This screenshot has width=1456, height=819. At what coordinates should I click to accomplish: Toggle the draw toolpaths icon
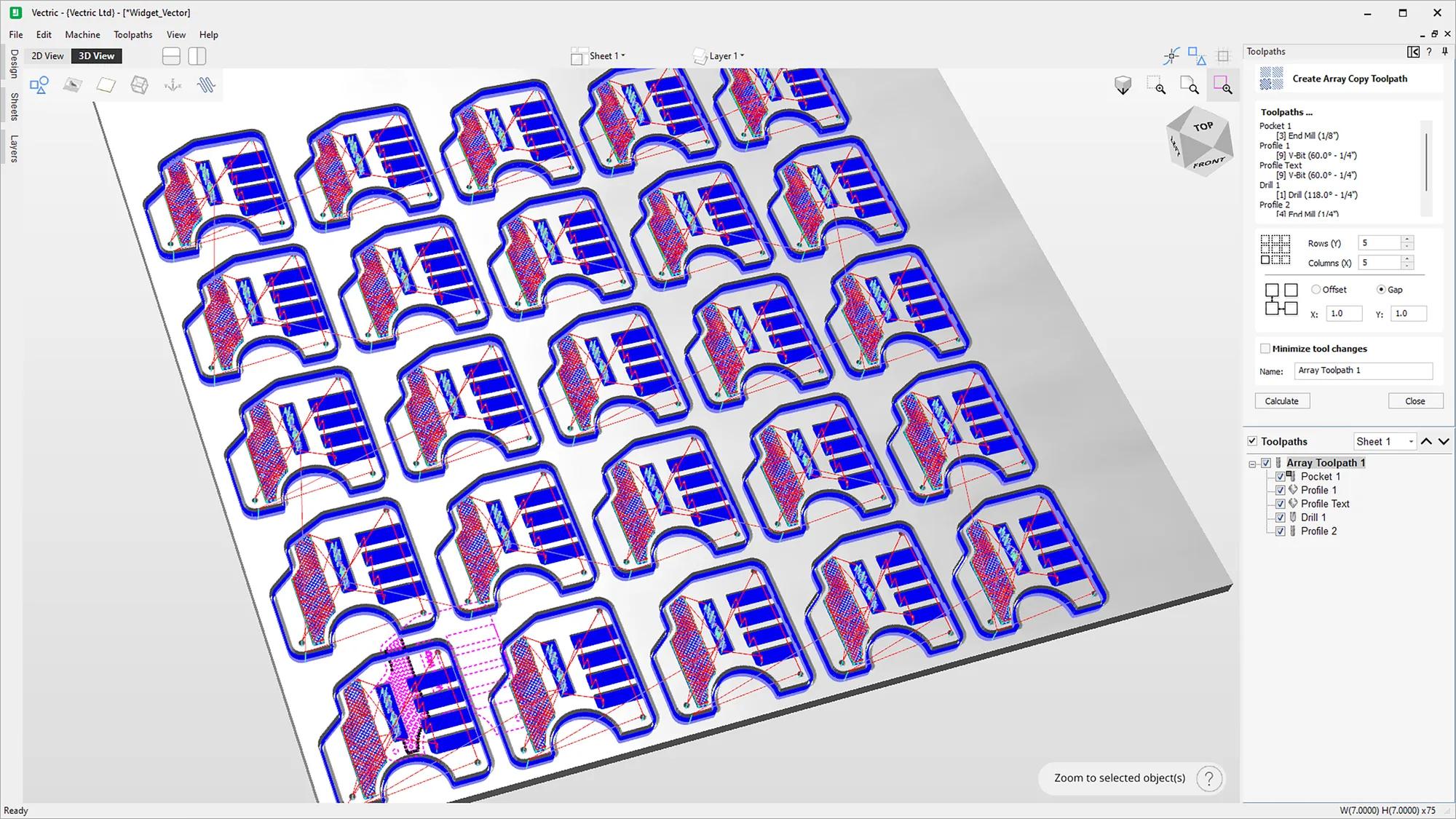coord(206,85)
